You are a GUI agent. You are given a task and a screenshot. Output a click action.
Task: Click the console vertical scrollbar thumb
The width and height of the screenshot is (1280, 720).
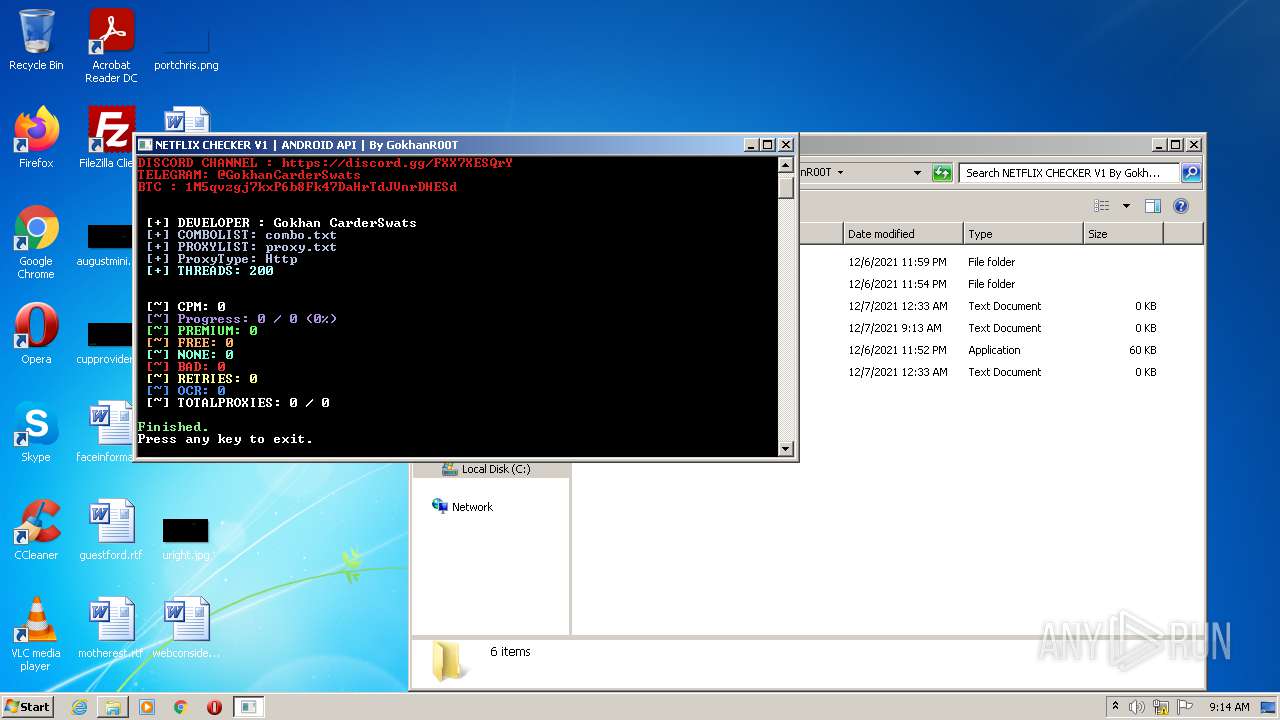click(786, 186)
